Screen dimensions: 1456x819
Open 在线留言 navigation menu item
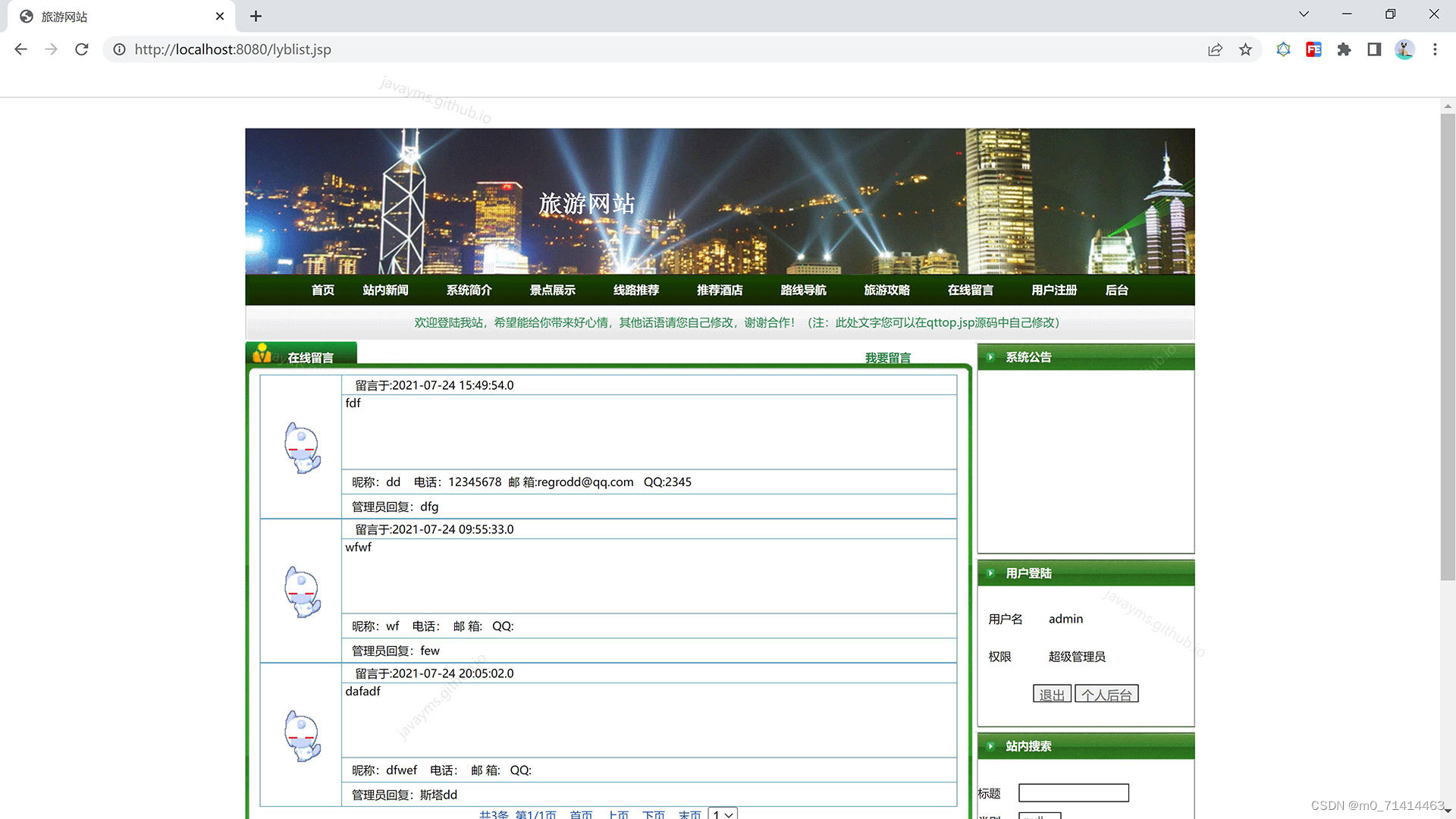(970, 290)
